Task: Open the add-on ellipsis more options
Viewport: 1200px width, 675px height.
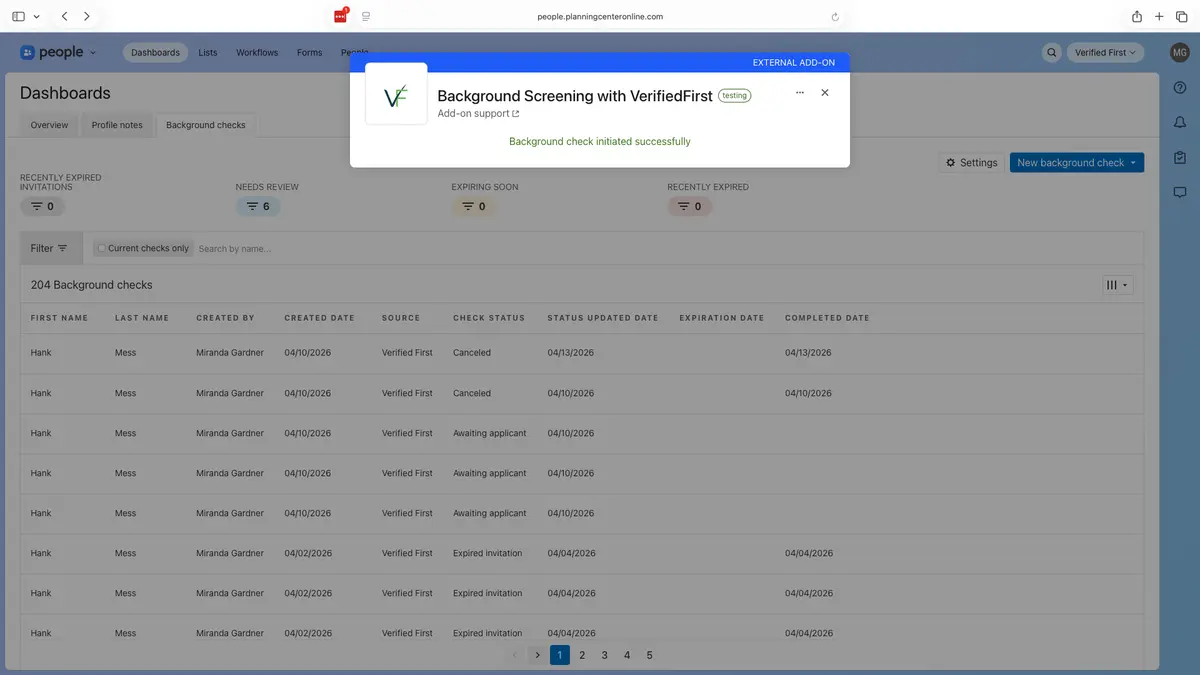Action: pos(800,93)
